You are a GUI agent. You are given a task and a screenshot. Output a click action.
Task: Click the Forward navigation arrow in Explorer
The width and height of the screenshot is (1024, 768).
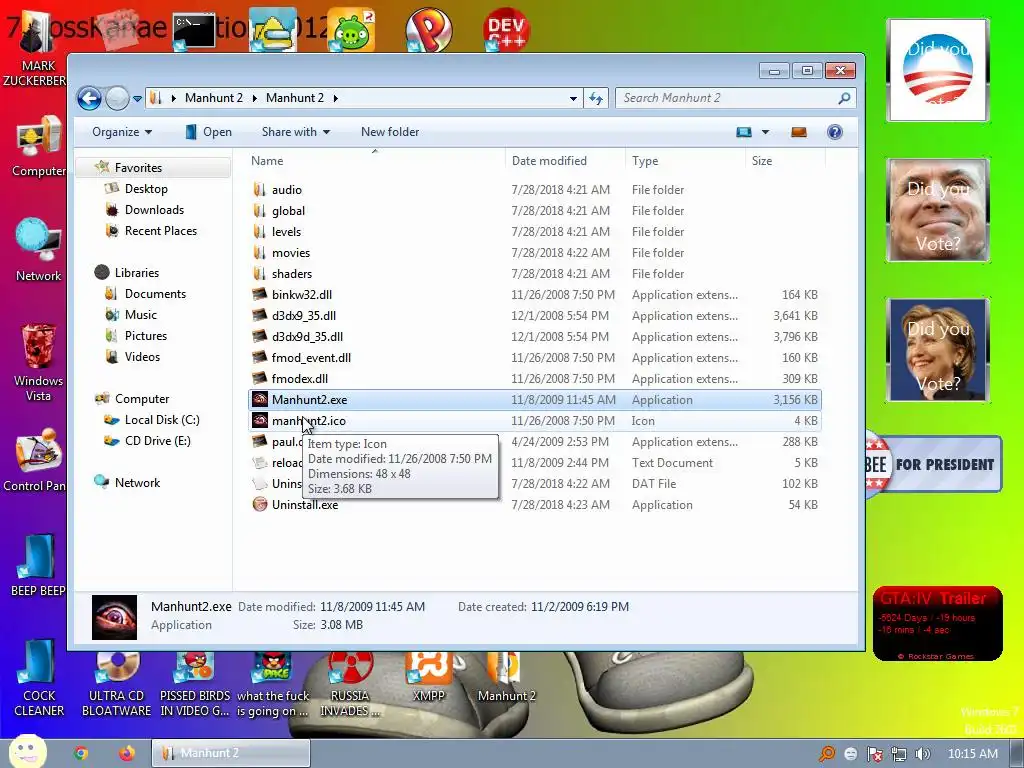pyautogui.click(x=118, y=99)
